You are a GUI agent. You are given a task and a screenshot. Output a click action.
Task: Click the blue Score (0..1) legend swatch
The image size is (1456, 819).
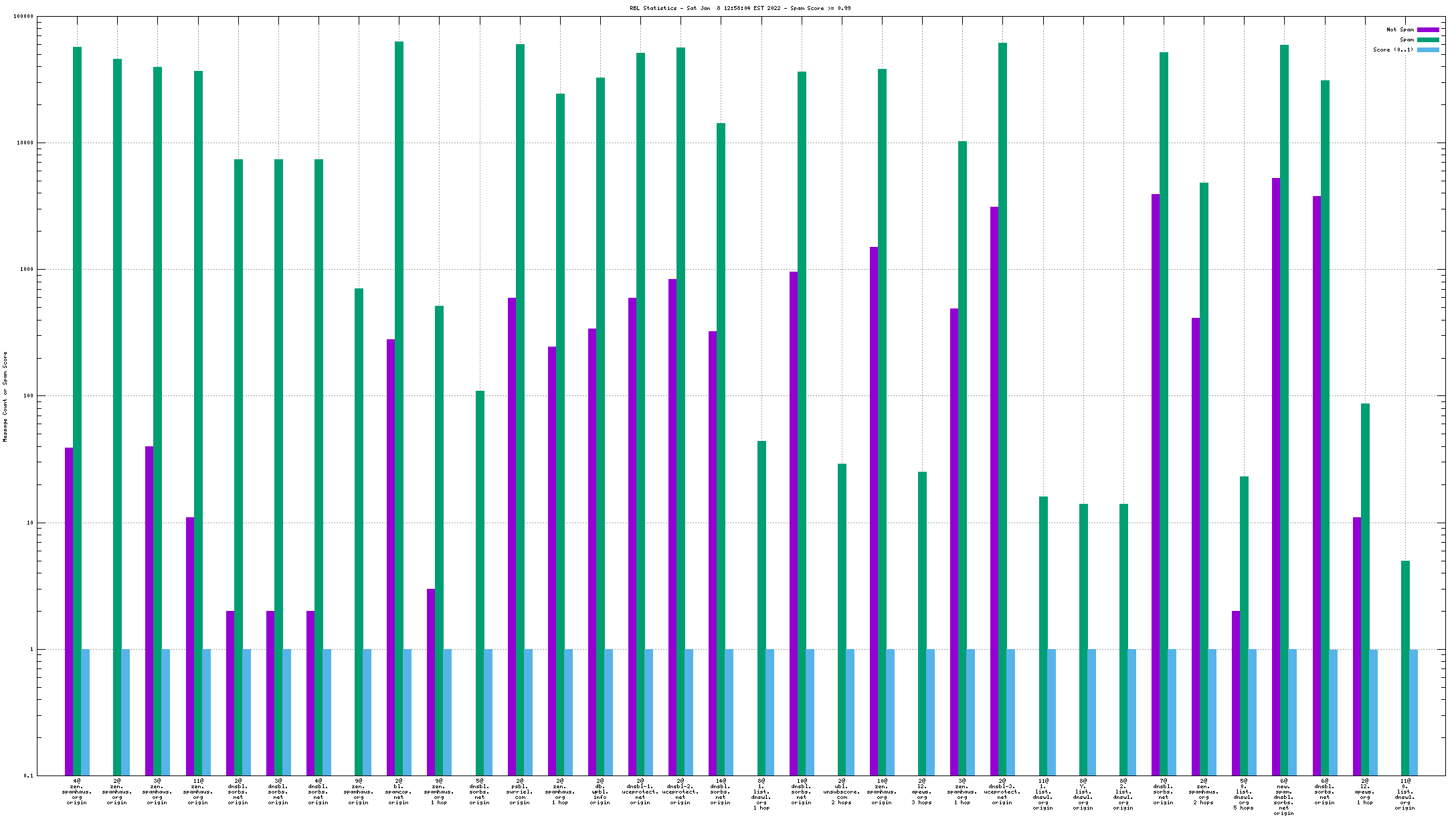click(1428, 50)
